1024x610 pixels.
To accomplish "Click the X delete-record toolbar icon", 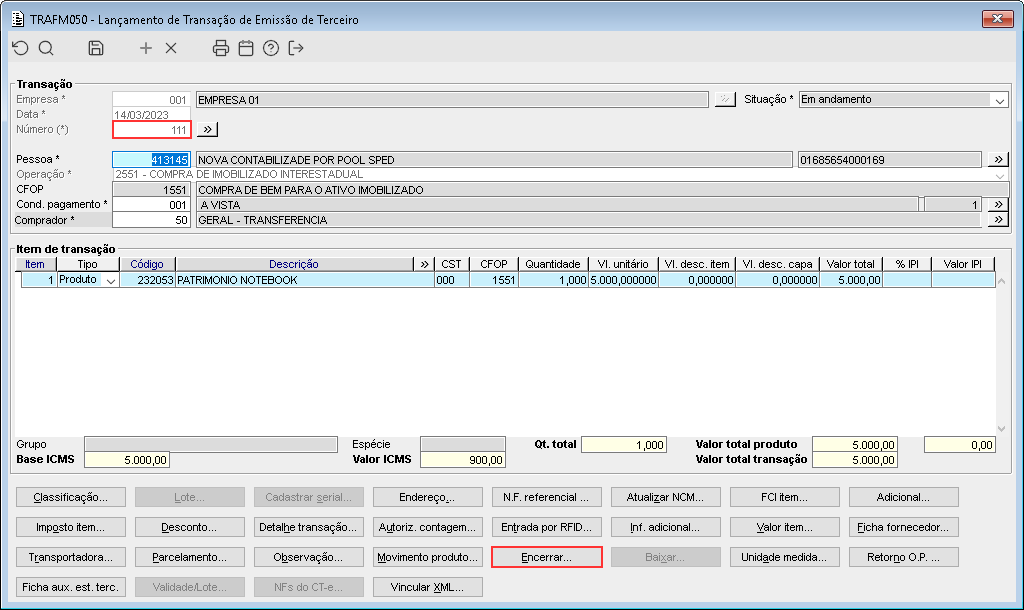I will [x=171, y=48].
